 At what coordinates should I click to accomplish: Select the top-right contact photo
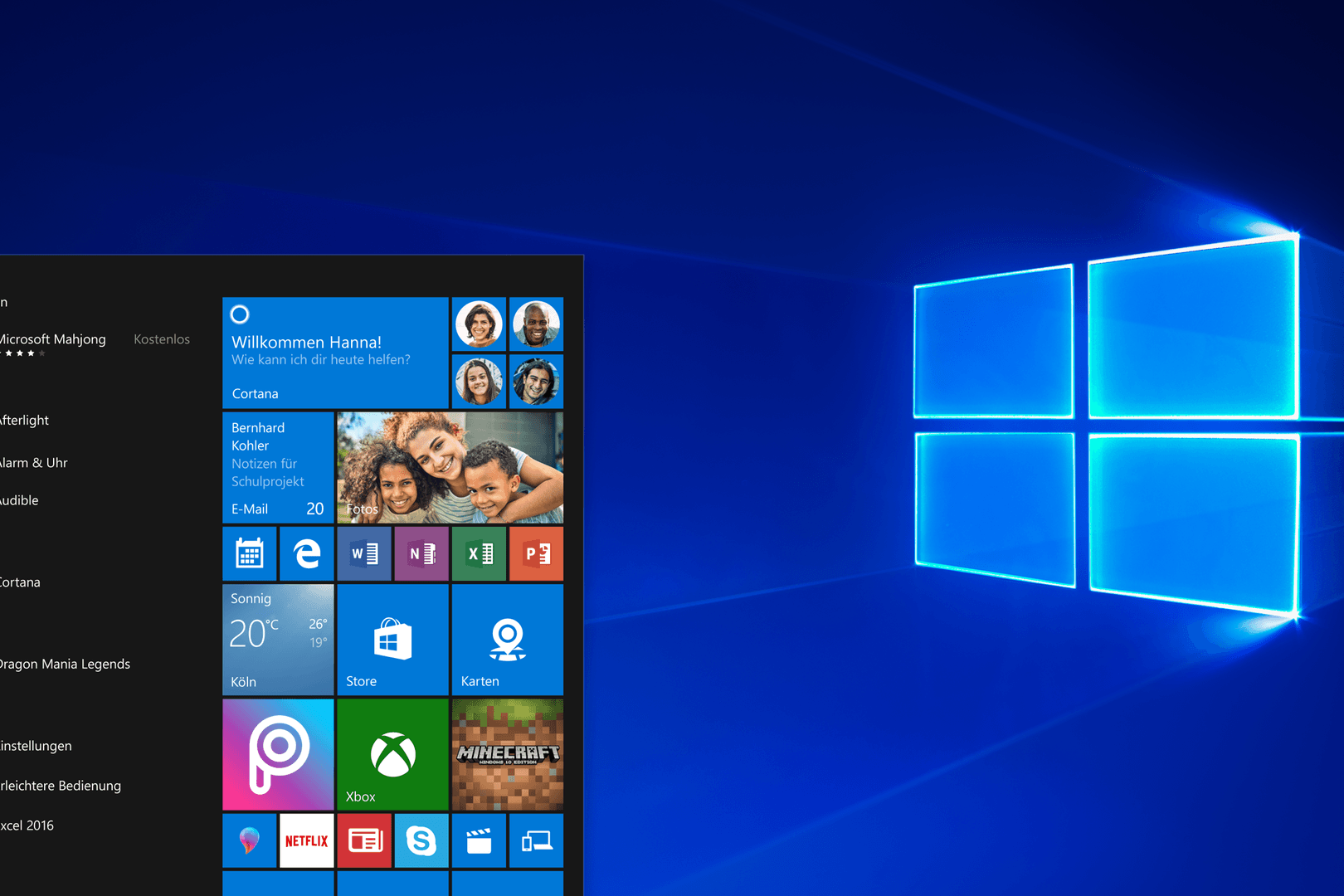536,324
